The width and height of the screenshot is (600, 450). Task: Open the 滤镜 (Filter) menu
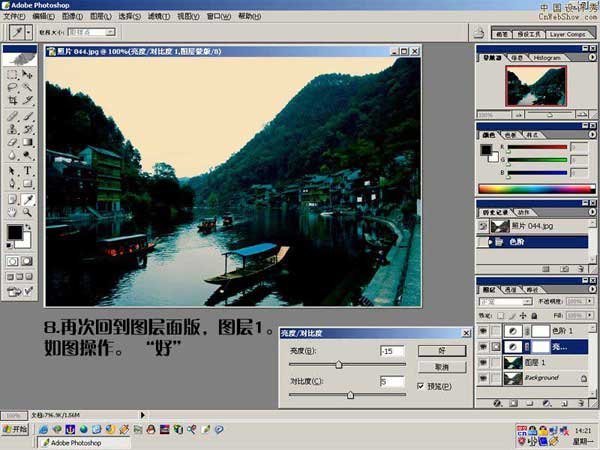pos(159,16)
